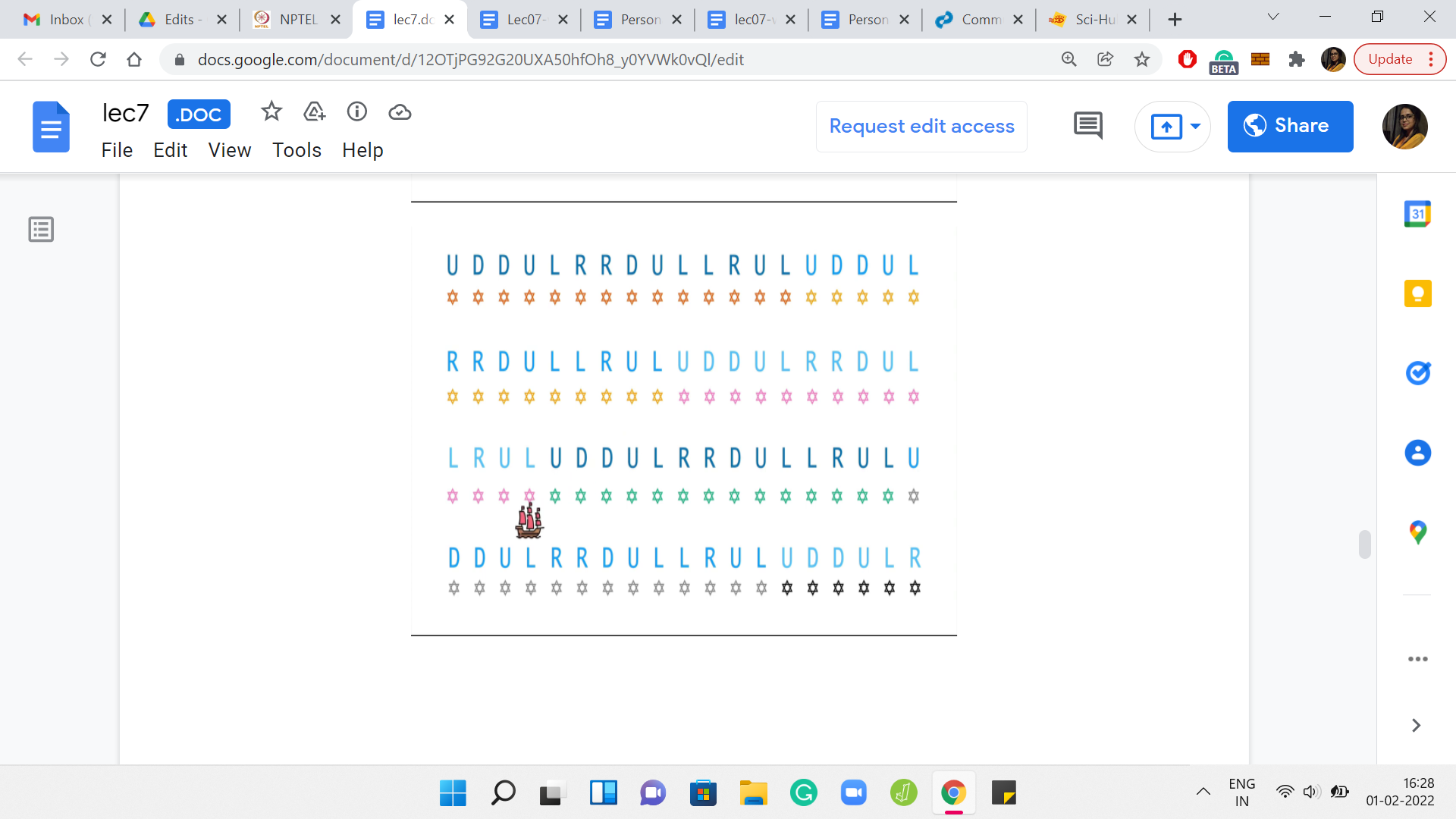The height and width of the screenshot is (819, 1456).
Task: Click the blue Share button
Action: [1289, 127]
